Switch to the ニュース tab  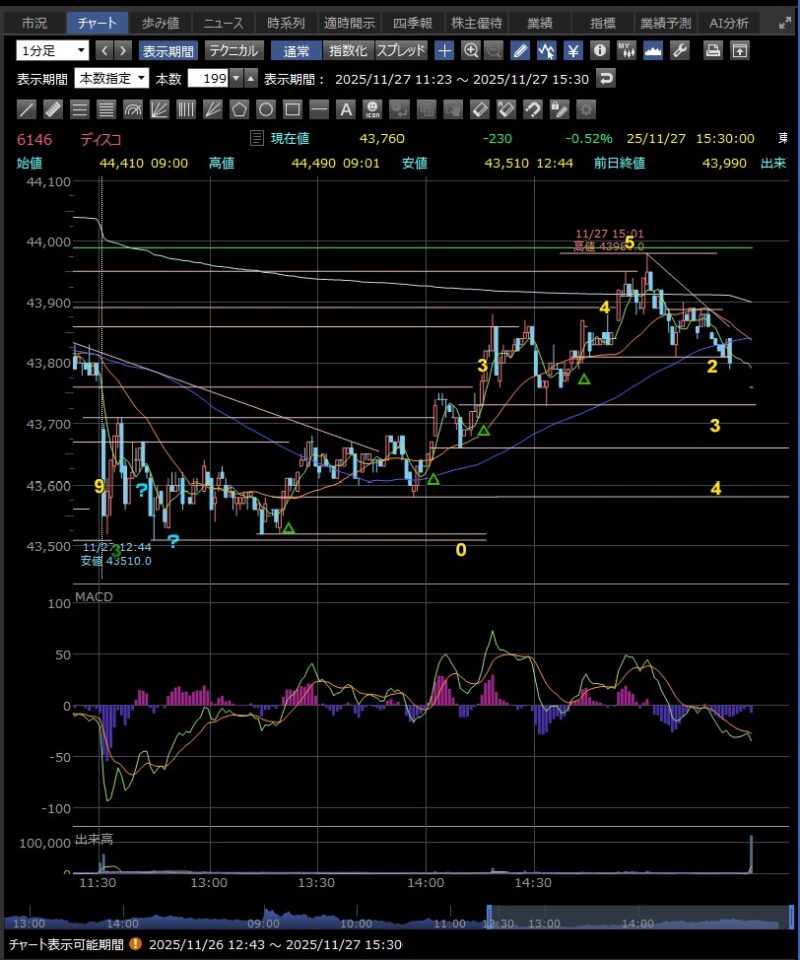point(222,22)
